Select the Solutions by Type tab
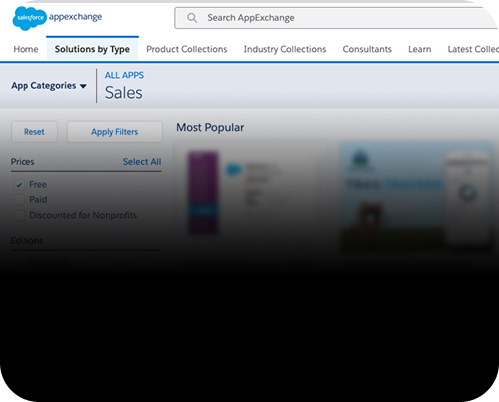Screen dimensions: 499x402 [x=92, y=49]
